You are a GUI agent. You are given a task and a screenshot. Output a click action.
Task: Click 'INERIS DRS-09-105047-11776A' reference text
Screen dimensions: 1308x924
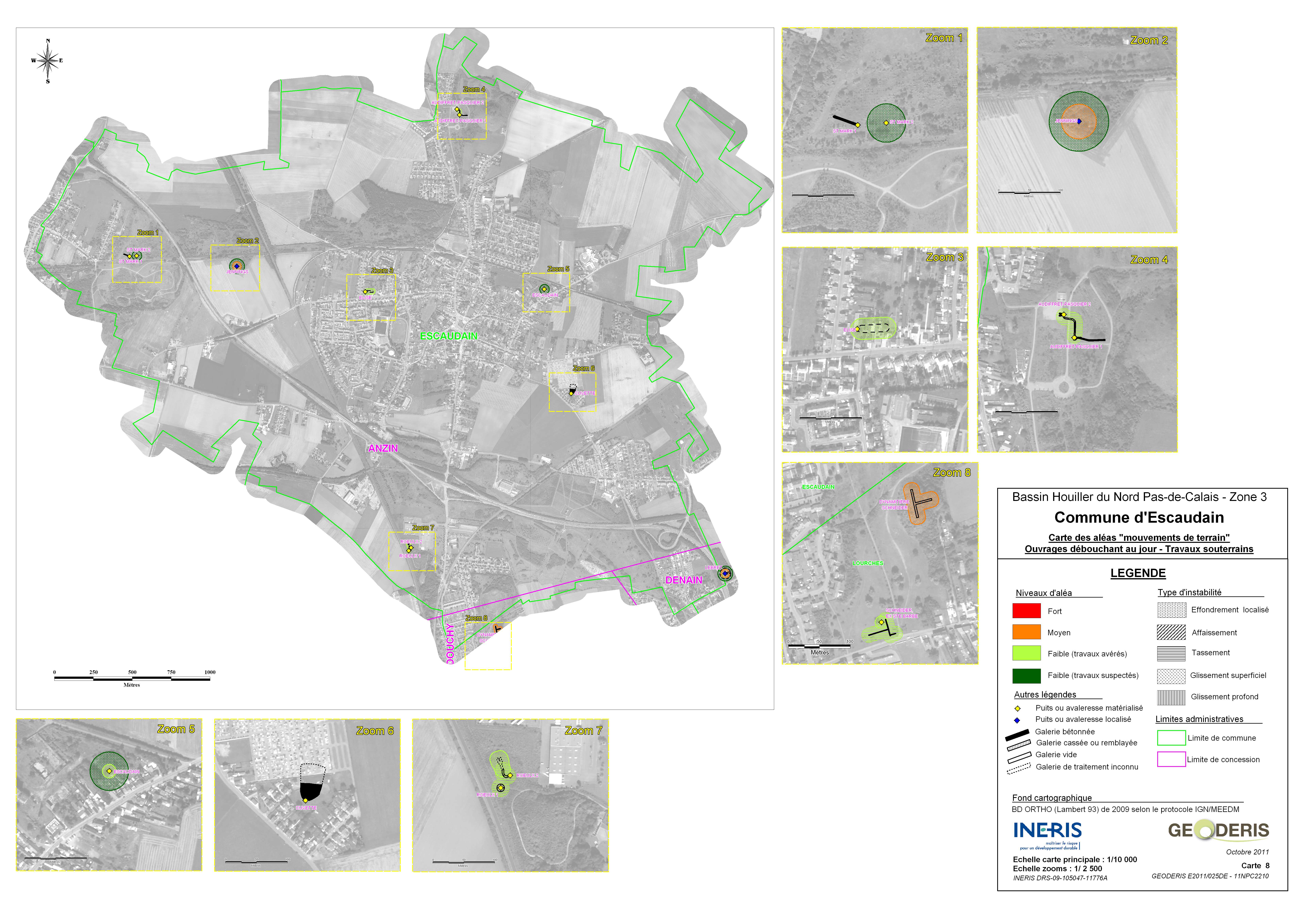point(1060,878)
